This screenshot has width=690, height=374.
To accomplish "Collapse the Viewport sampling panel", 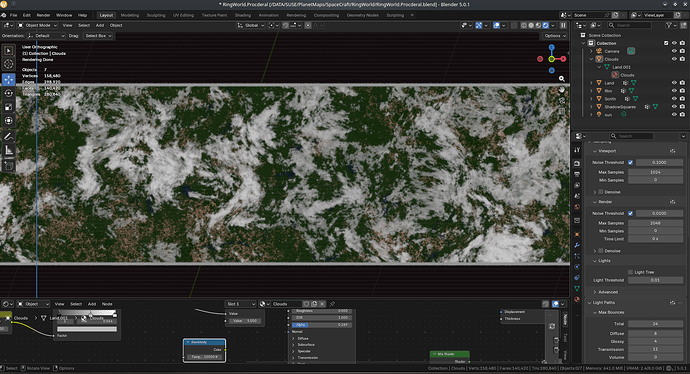I will [x=595, y=151].
